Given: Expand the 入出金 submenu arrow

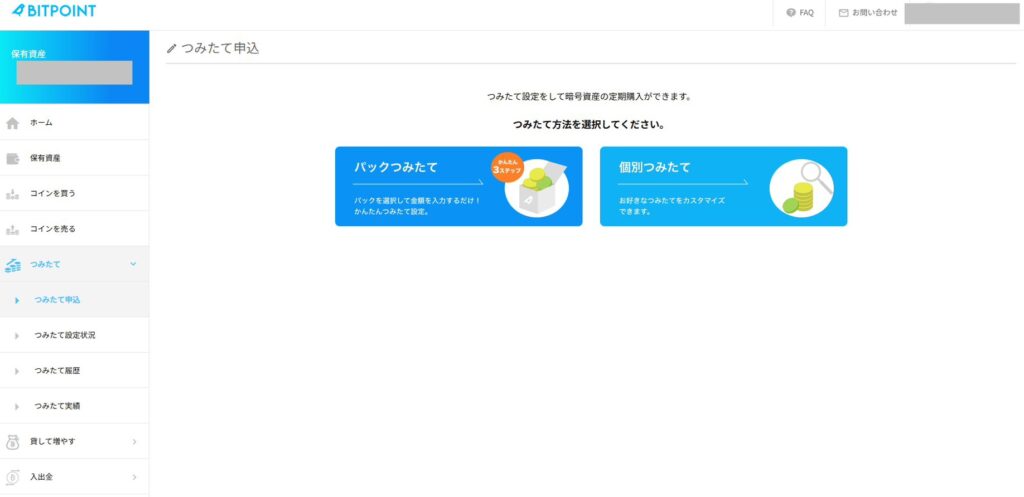Looking at the screenshot, I should pos(134,477).
